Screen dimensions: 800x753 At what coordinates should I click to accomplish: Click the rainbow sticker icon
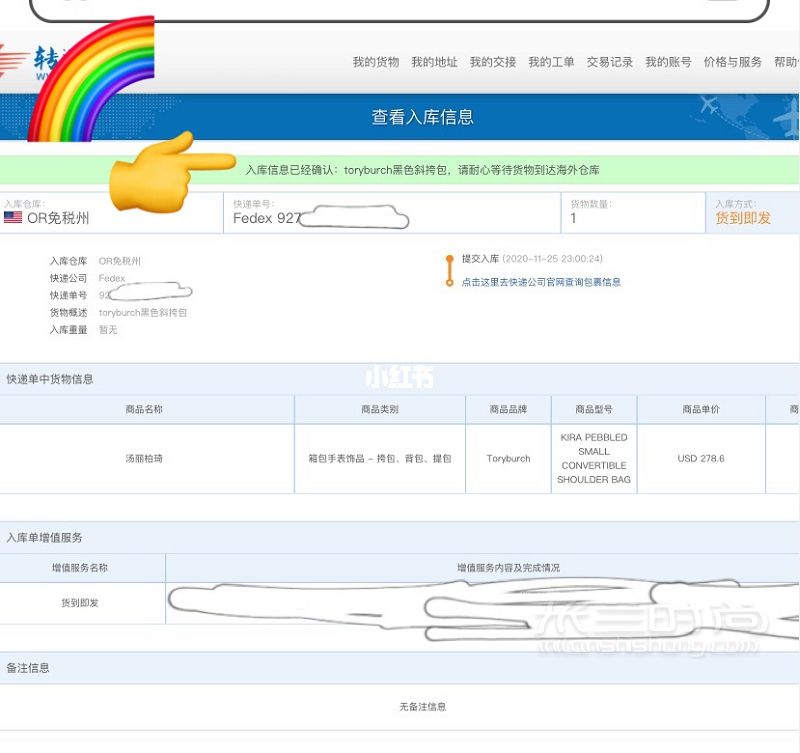(92, 79)
